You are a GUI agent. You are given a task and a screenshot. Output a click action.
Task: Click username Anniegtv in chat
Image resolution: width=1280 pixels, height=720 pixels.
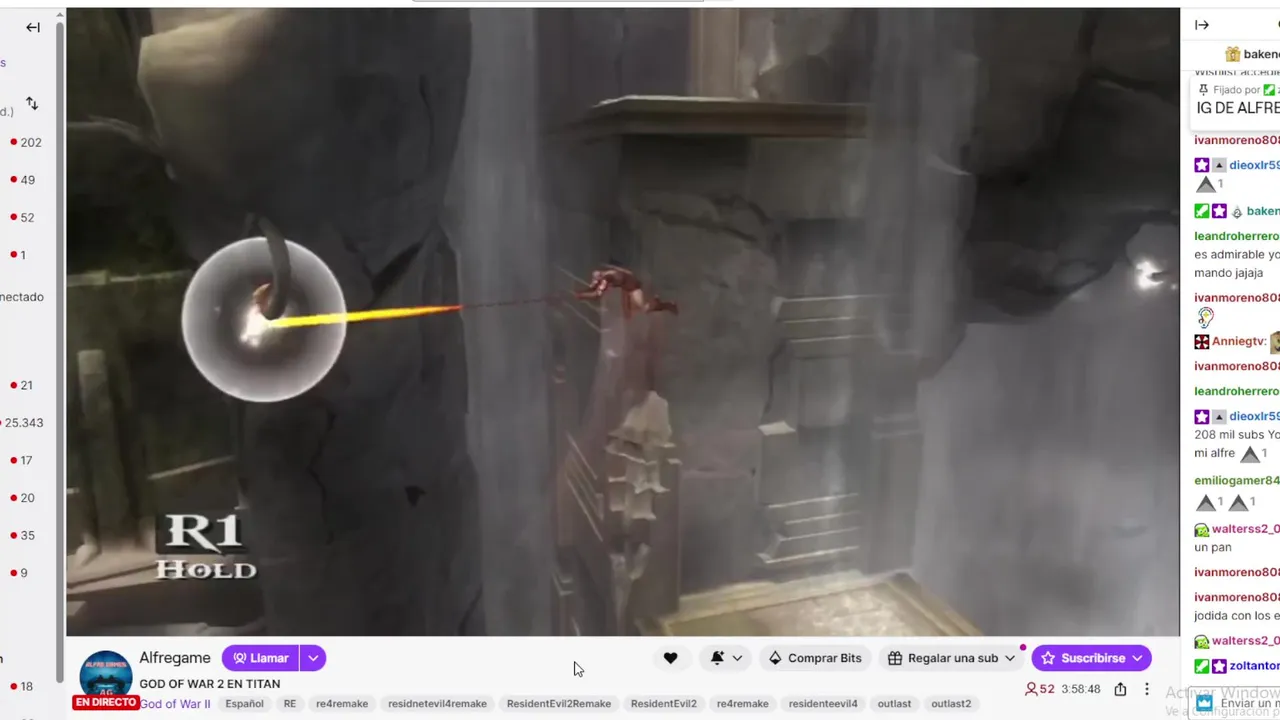[1239, 342]
